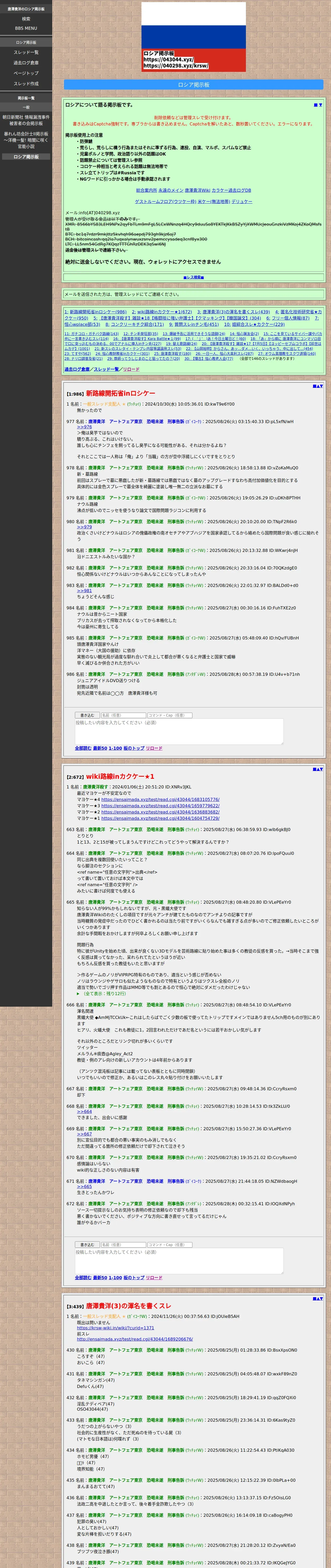Click 全部読む under the 新路線開拓省inロシケー thread
The height and width of the screenshot is (1568, 331).
(x=83, y=748)
